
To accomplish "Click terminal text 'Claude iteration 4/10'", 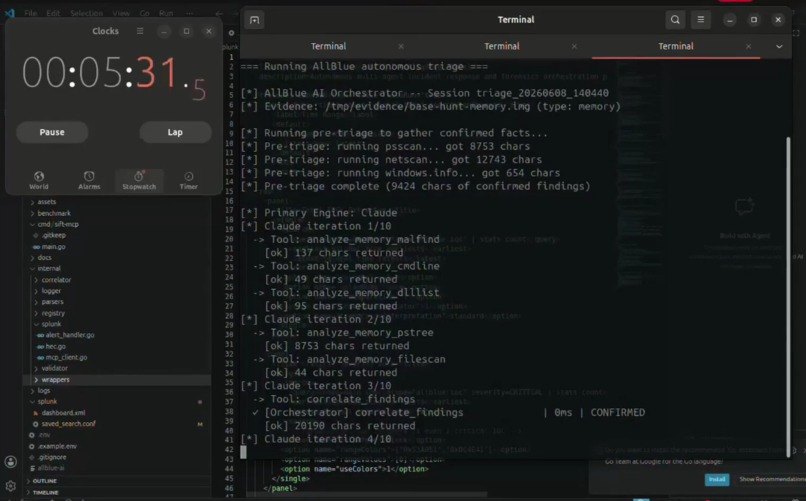I will point(327,439).
